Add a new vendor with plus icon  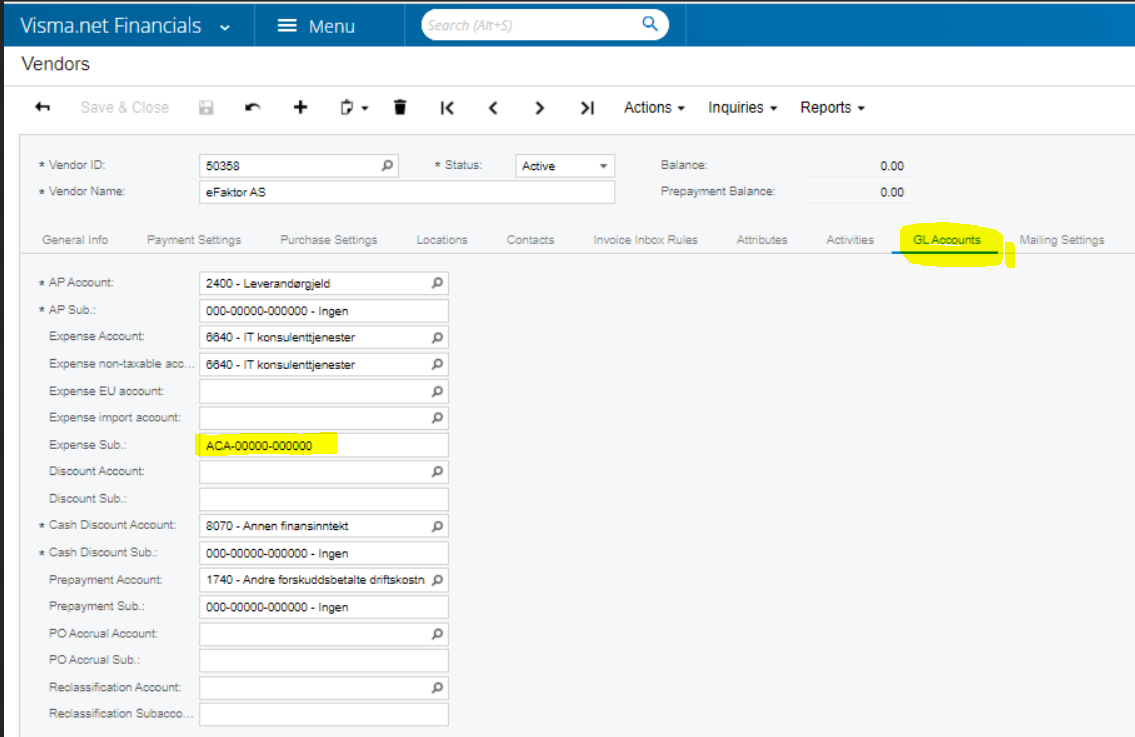click(x=300, y=108)
